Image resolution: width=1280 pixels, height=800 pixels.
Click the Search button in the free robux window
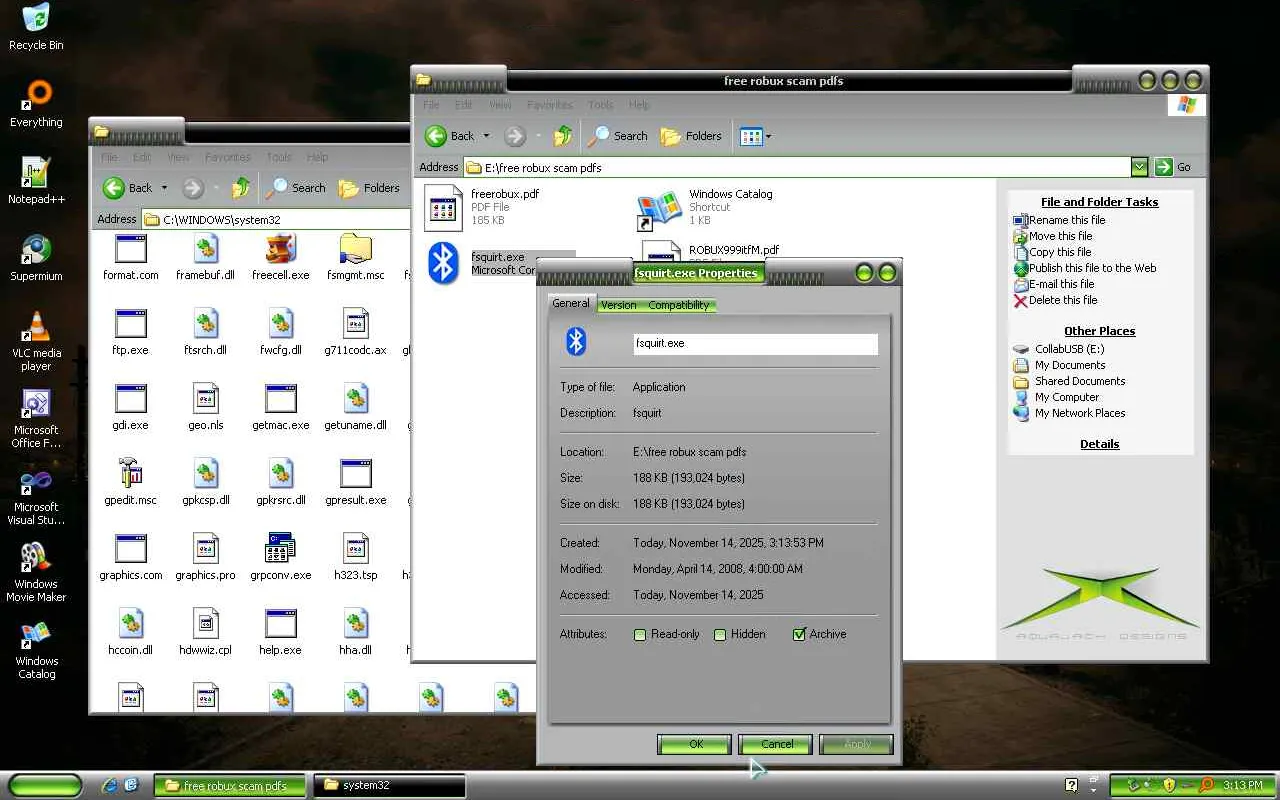tap(618, 136)
